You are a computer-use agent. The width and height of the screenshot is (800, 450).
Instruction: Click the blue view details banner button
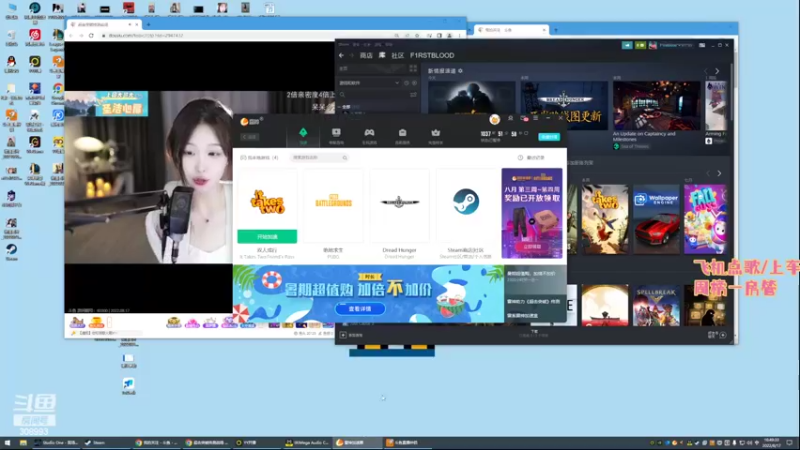[x=360, y=309]
